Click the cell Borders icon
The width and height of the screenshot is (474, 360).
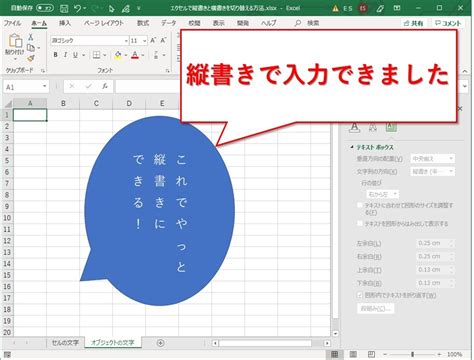96,55
